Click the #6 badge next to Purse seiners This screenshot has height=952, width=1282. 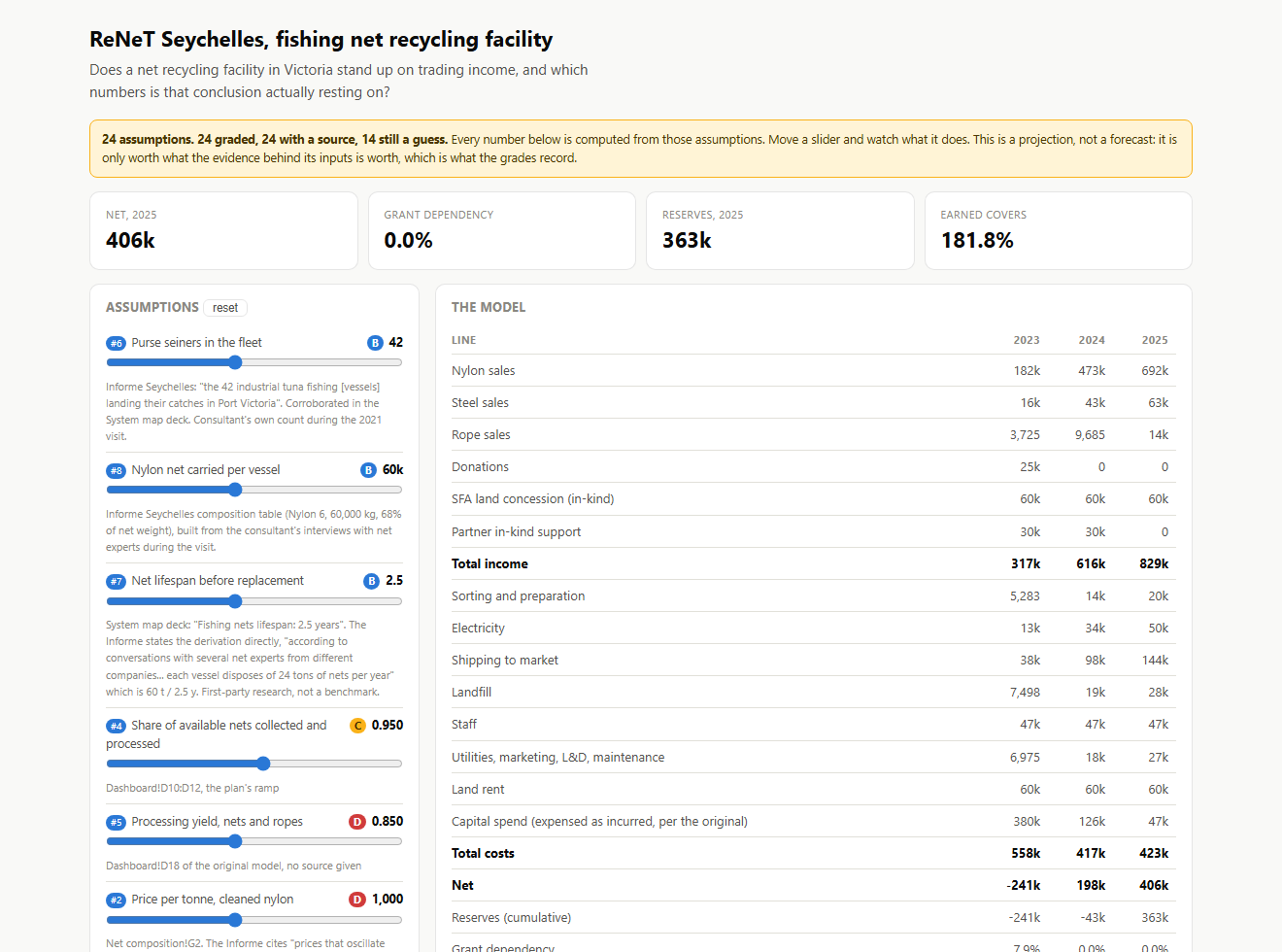tap(116, 343)
